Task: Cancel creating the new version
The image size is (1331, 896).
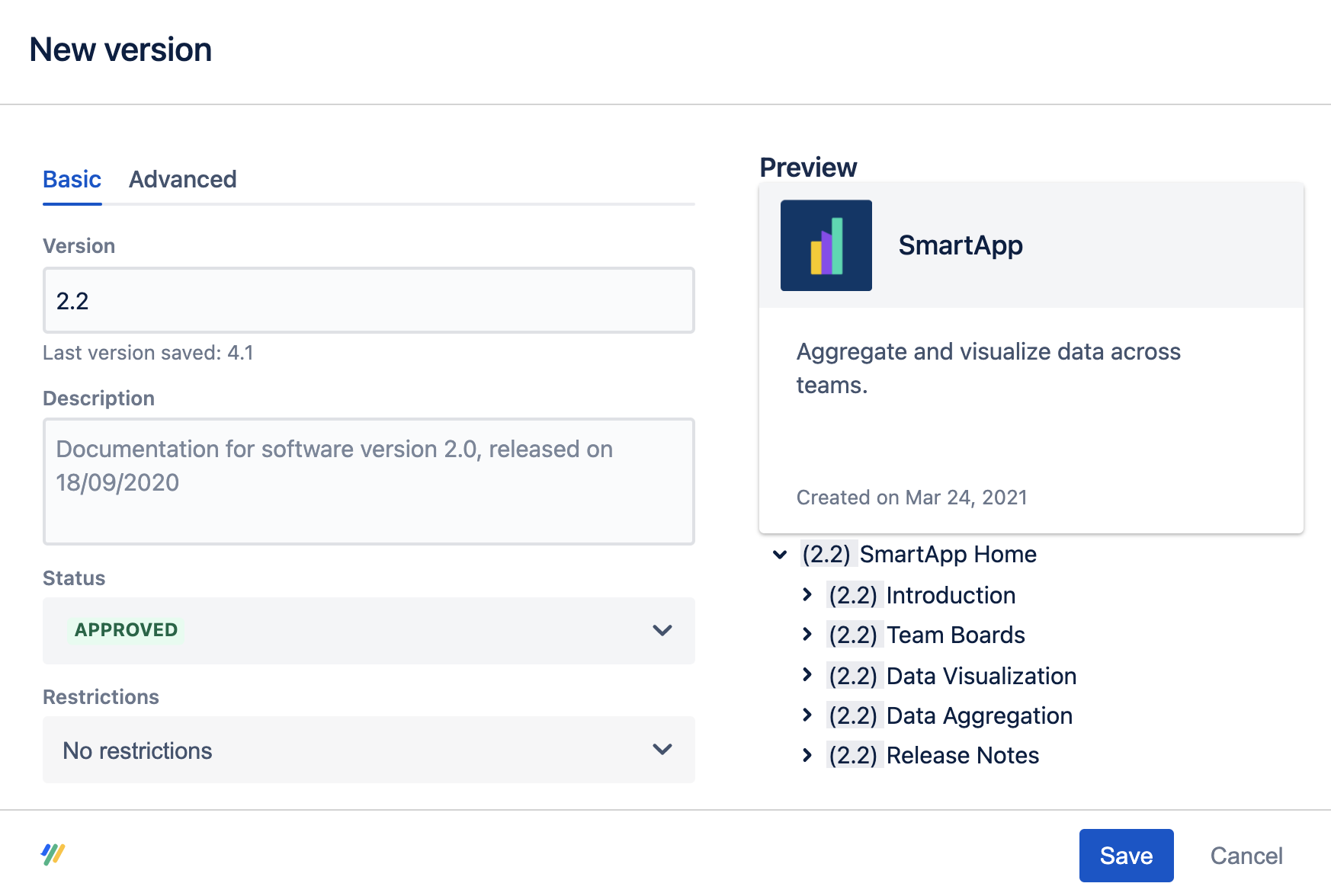Action: pos(1246,855)
